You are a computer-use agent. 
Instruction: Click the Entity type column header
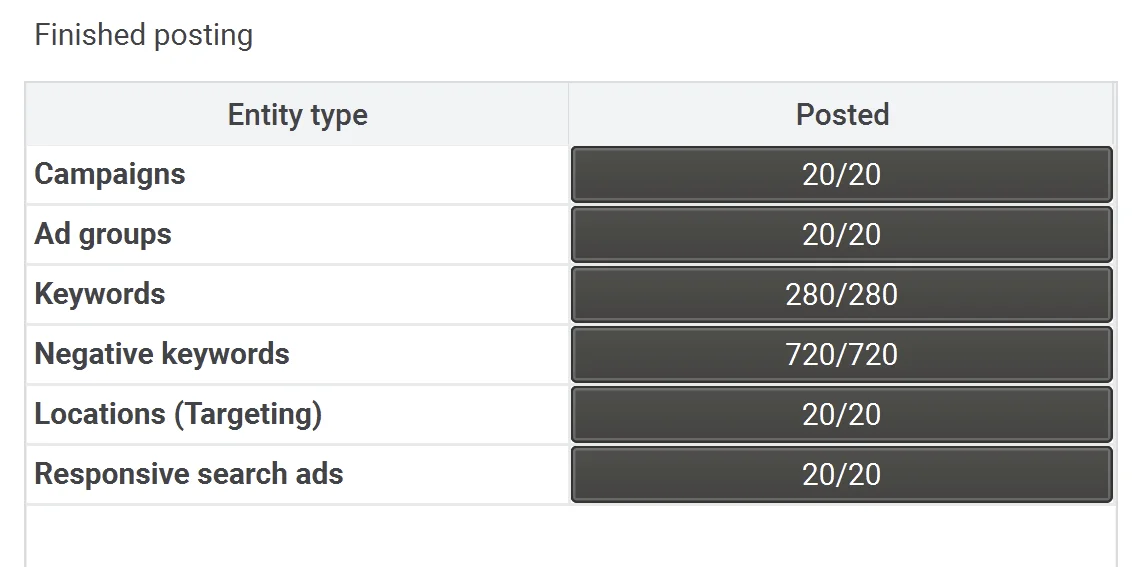tap(297, 114)
